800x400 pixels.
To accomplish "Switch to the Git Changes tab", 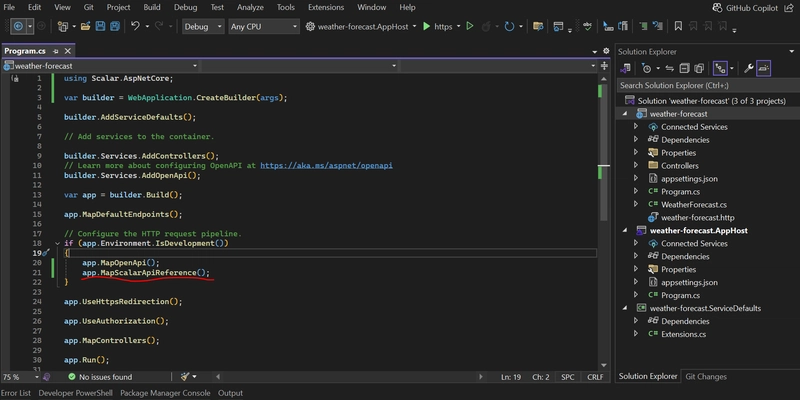I will pos(706,377).
